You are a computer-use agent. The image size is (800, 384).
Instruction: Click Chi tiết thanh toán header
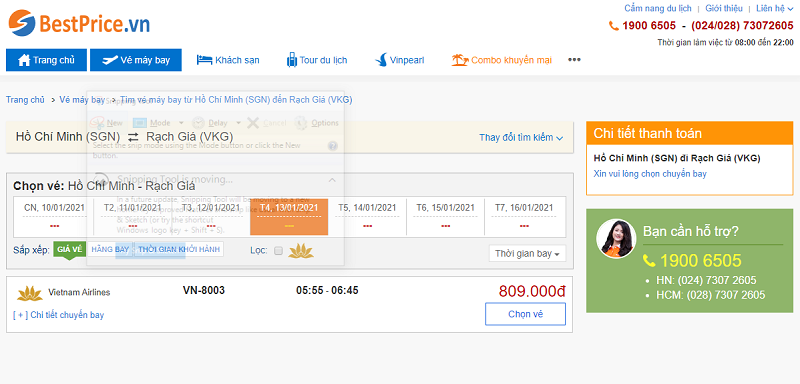(690, 134)
